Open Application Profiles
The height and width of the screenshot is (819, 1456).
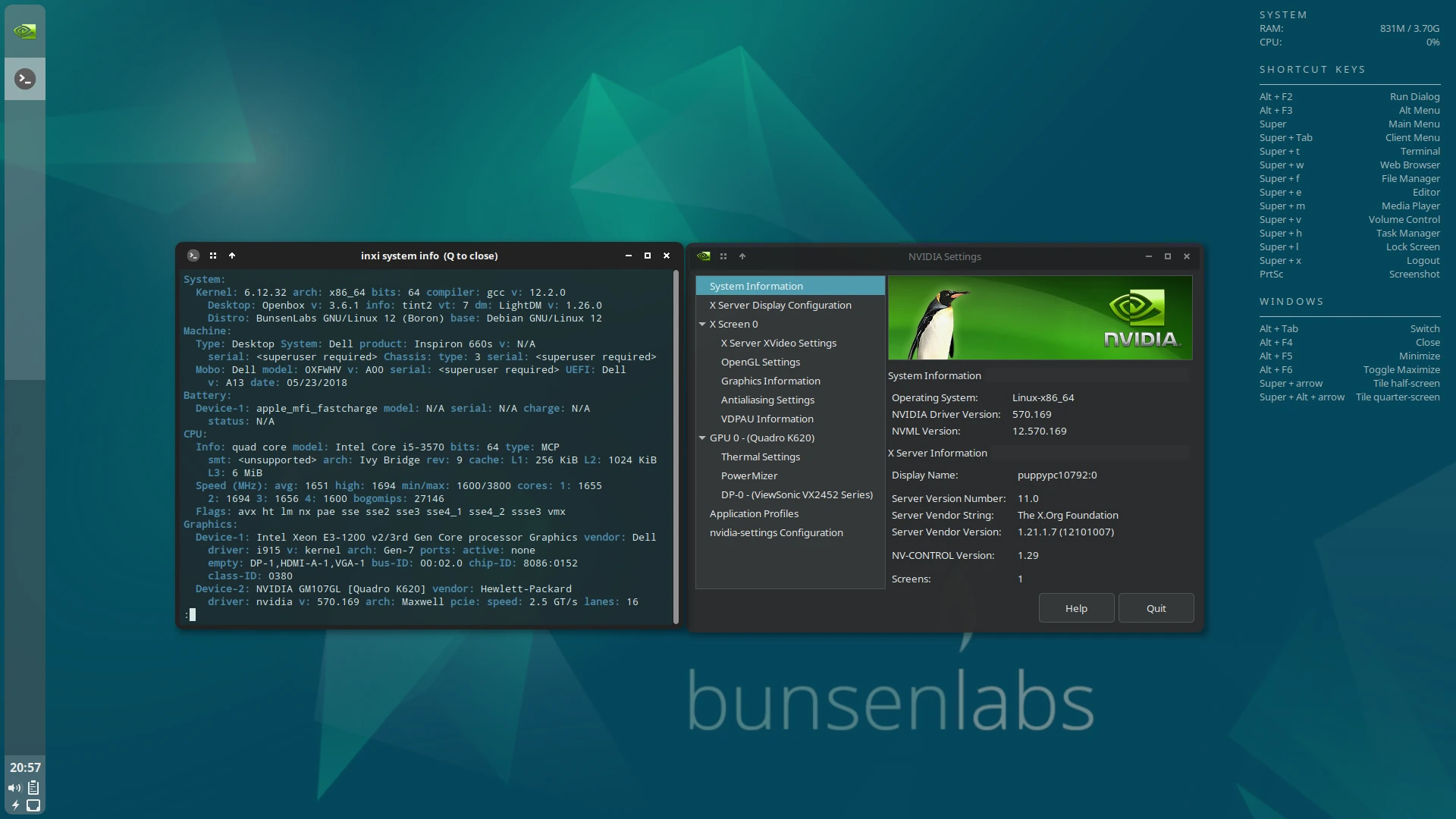753,513
